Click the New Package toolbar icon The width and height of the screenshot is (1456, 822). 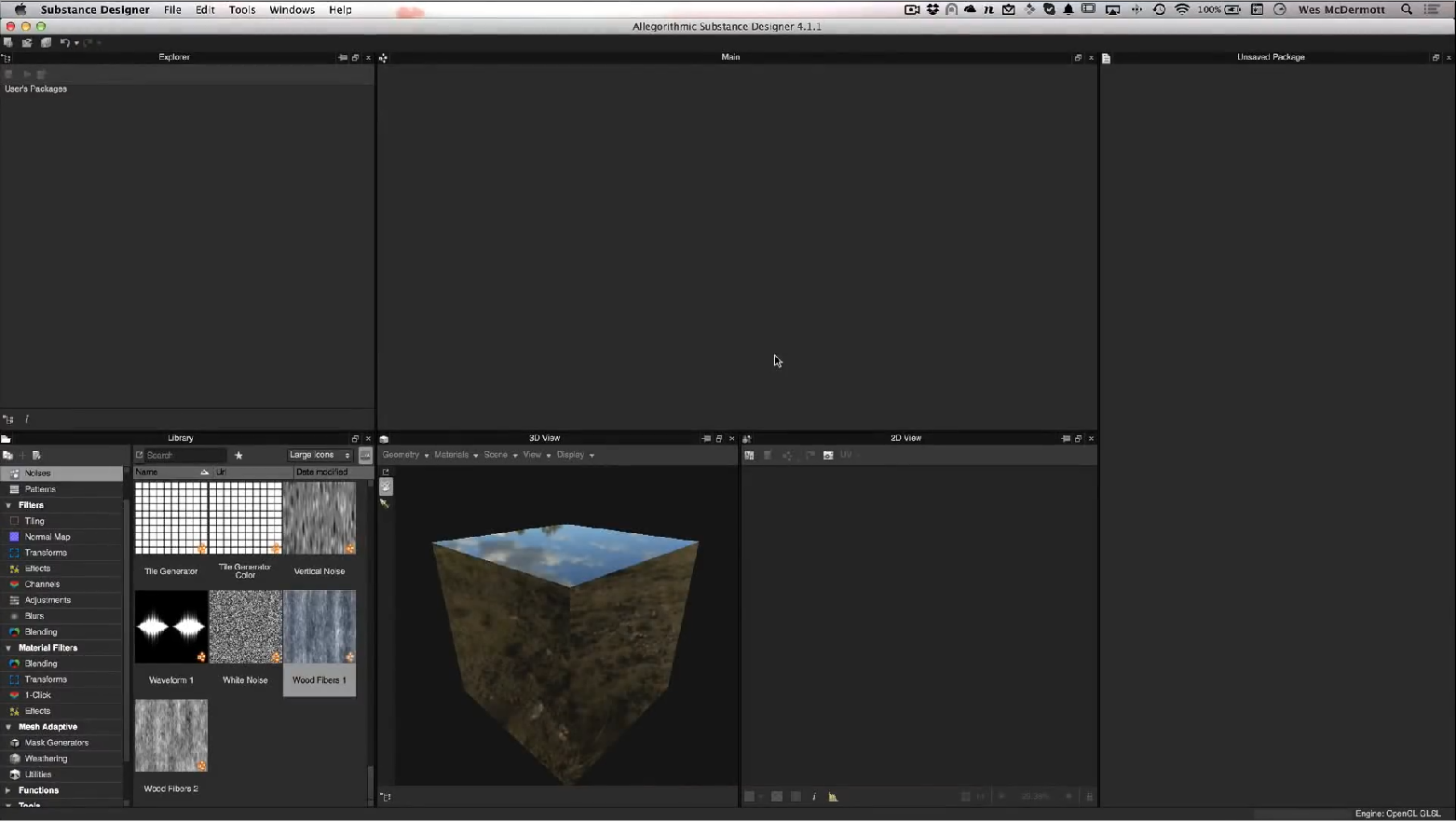click(8, 43)
